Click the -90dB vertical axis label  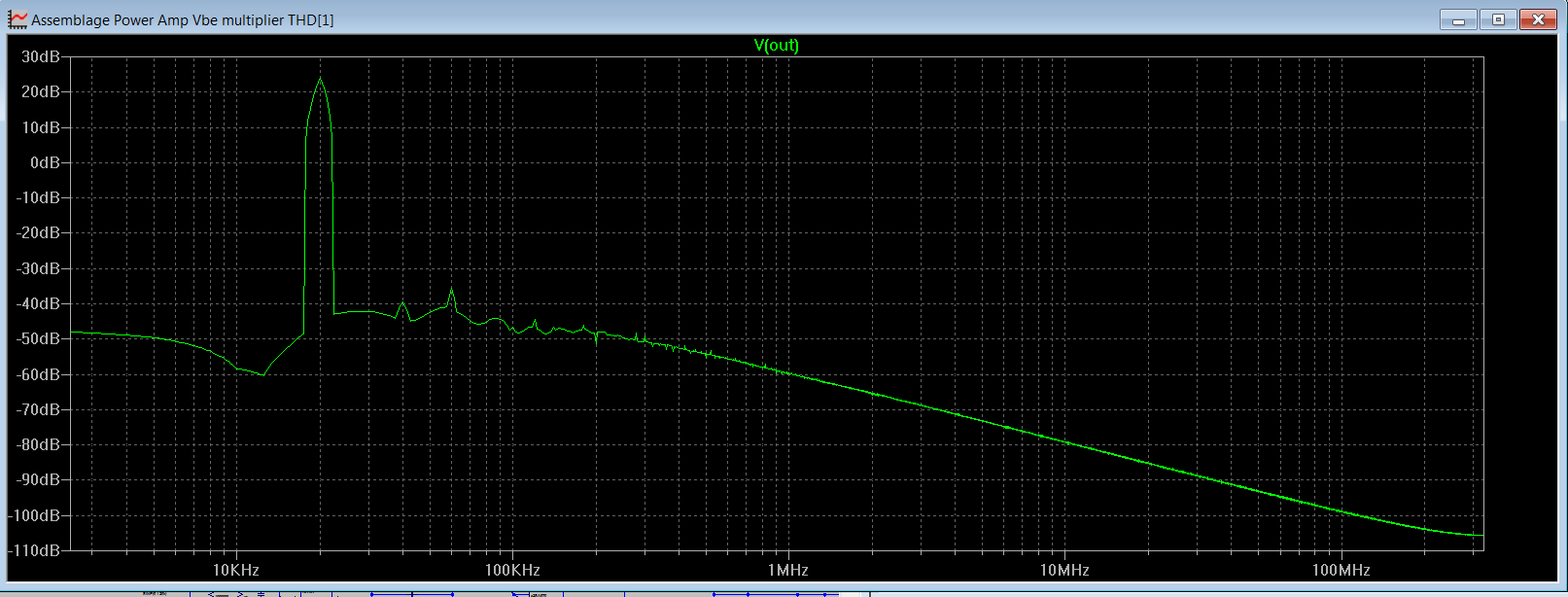coord(38,479)
